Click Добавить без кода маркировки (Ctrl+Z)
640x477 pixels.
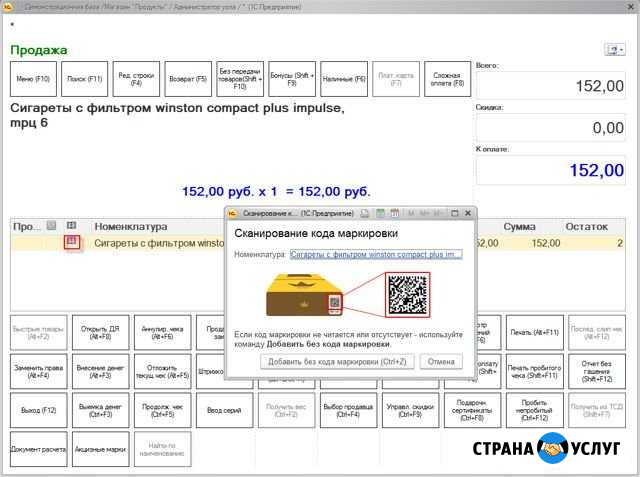pyautogui.click(x=337, y=362)
